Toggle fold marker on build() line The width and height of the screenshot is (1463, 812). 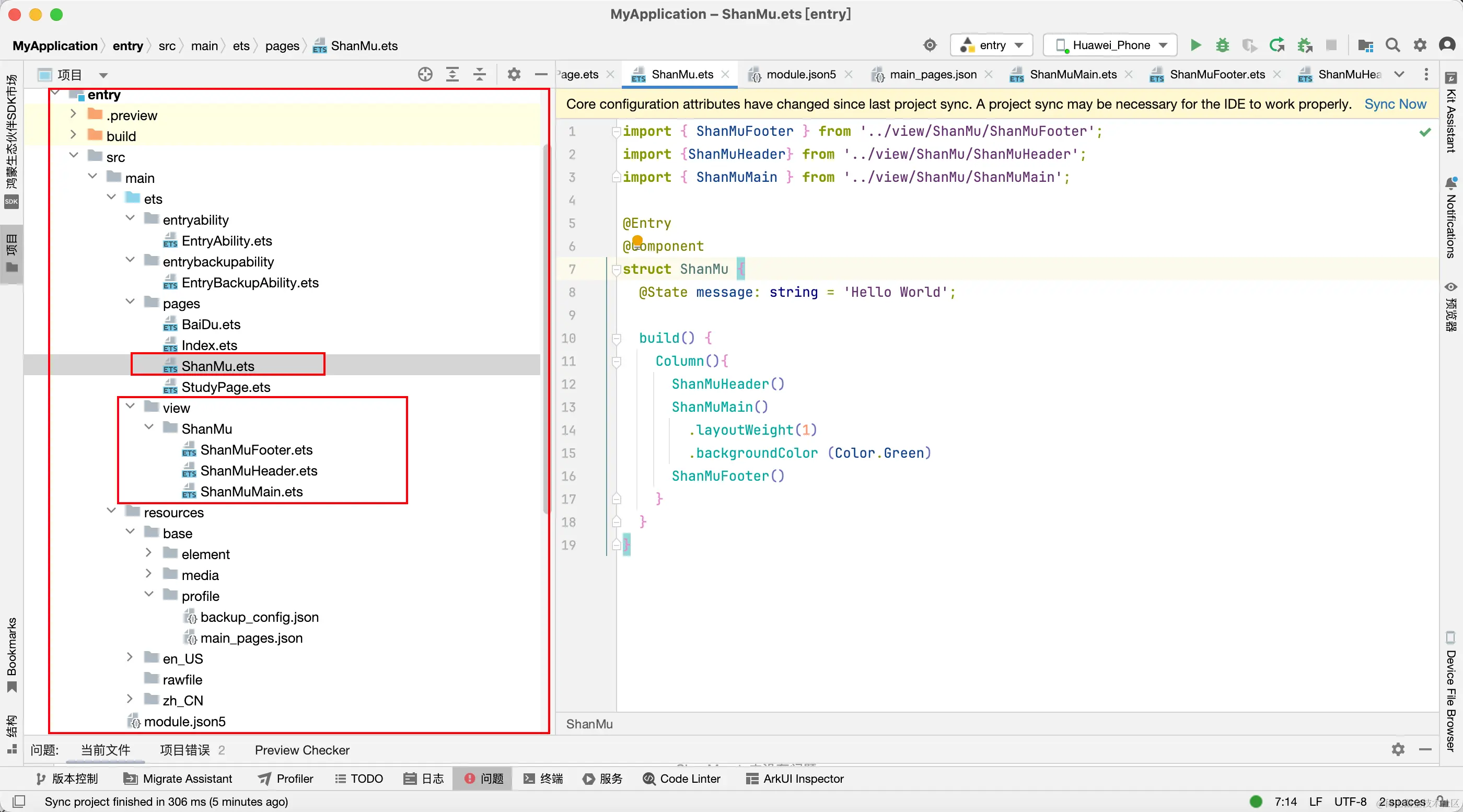(616, 339)
